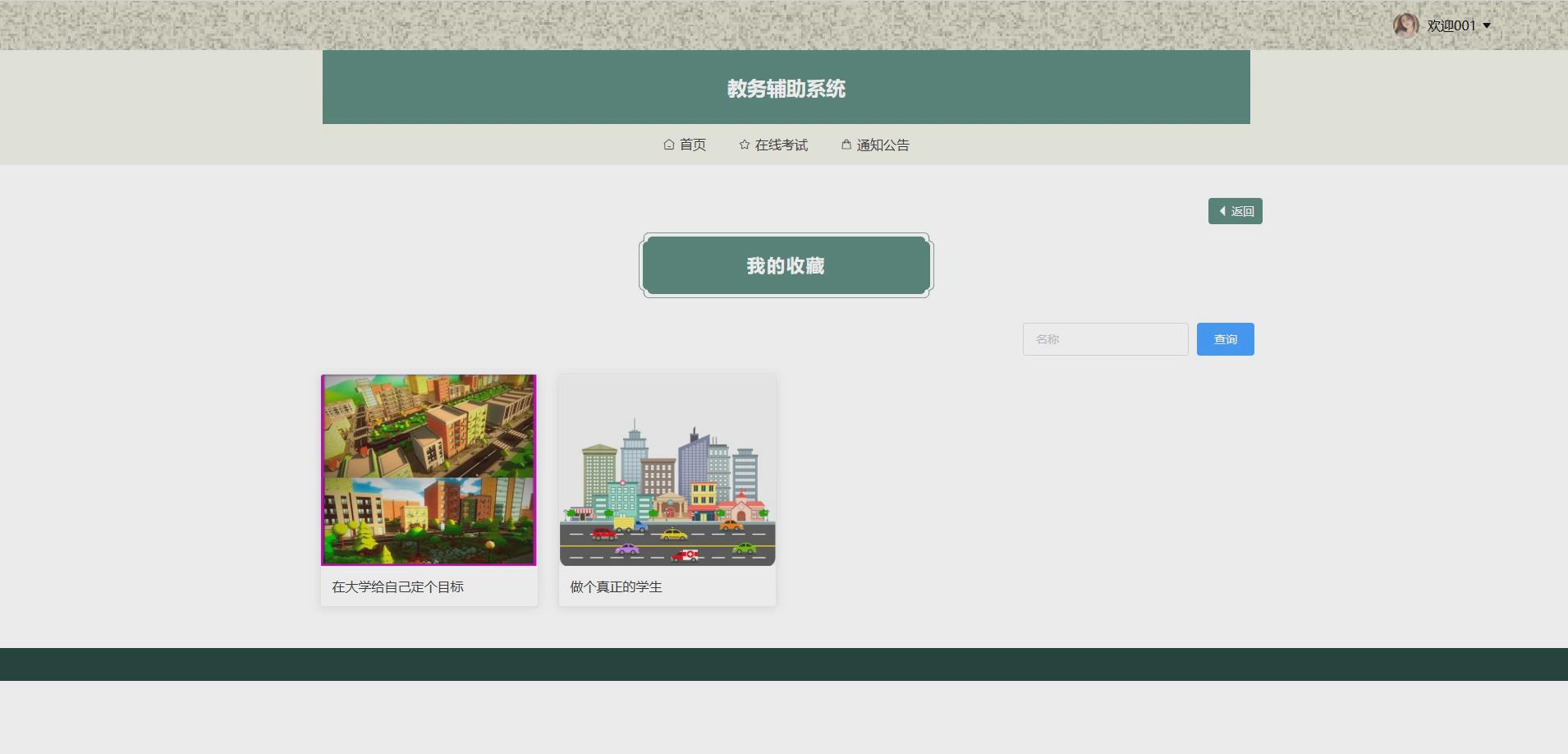Click the 教务辅助系统 site title banner
Viewport: 1568px width, 754px height.
[x=786, y=87]
